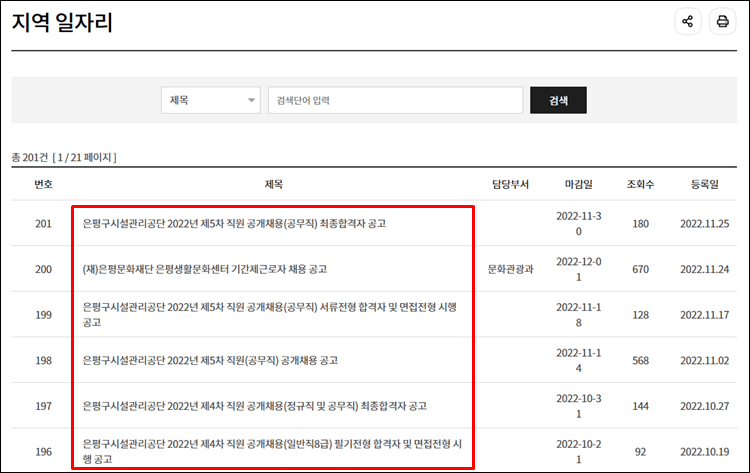Image resolution: width=750 pixels, height=473 pixels.
Task: Open post 198 제5차 직원(공무직) 공개채용 공고
Action: [x=210, y=361]
